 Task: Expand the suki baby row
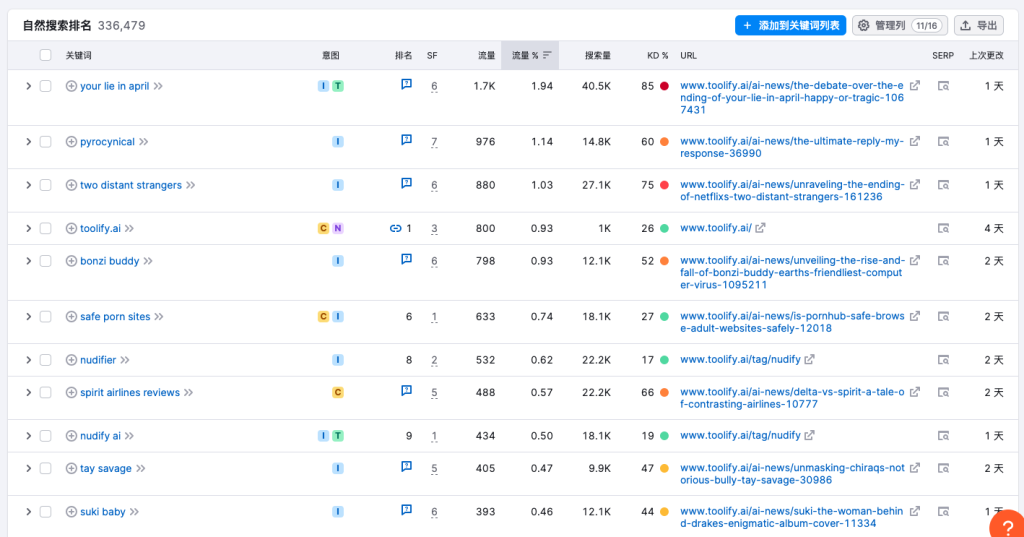coord(28,512)
